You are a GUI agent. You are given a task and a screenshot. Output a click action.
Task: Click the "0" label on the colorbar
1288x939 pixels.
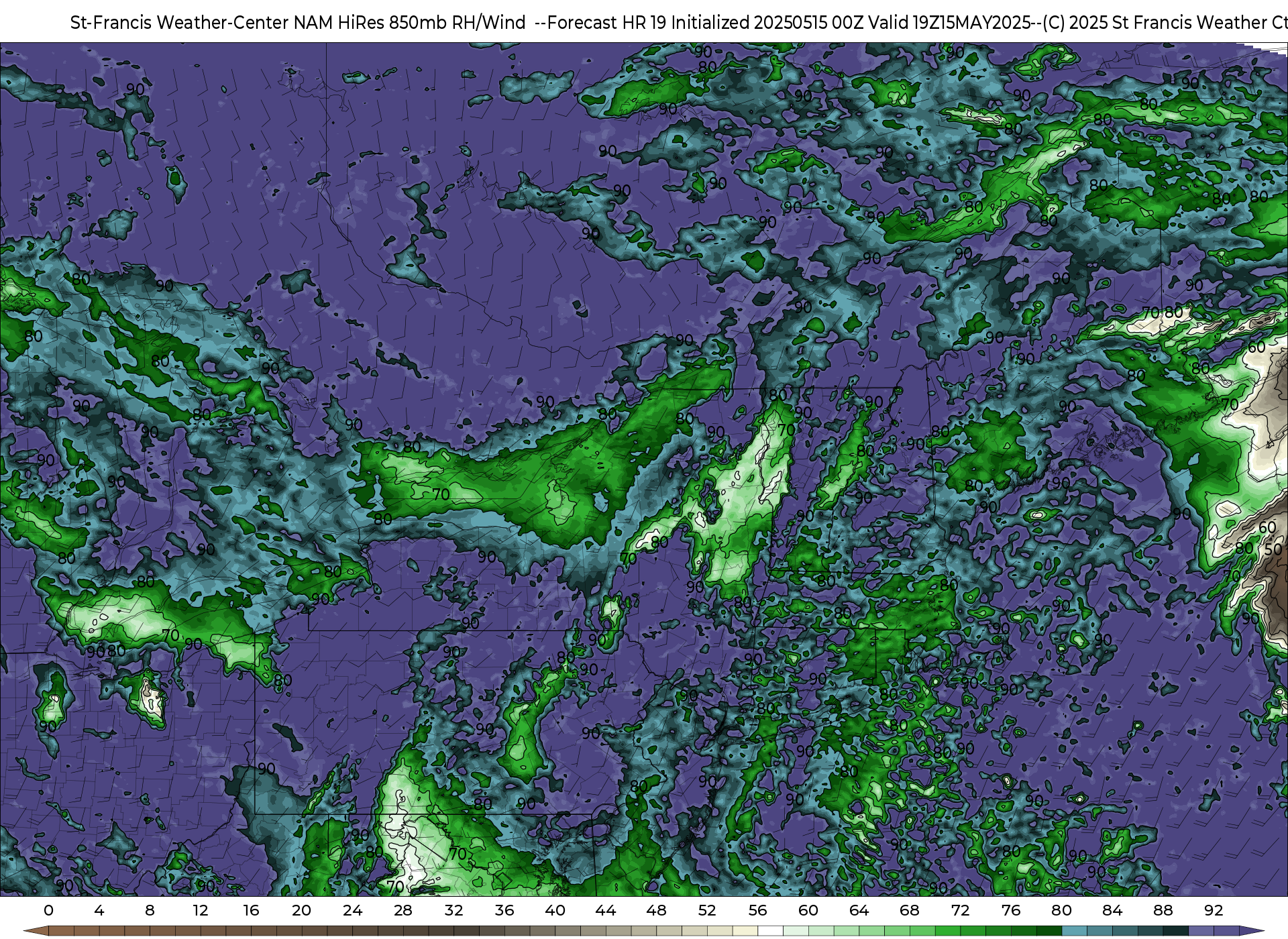[48, 910]
